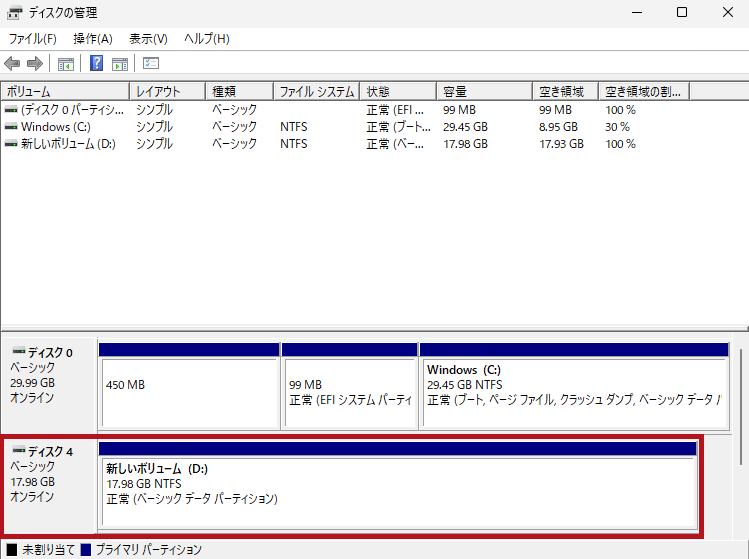Image resolution: width=749 pixels, height=559 pixels.
Task: Select the 99 MB EFI partition block
Action: point(349,385)
